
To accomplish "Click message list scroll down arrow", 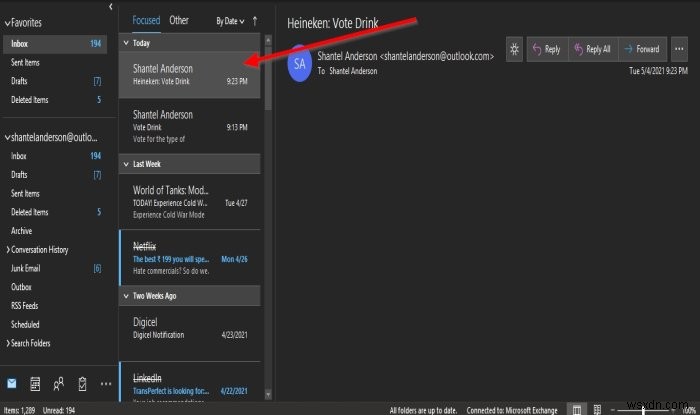I will tap(268, 394).
